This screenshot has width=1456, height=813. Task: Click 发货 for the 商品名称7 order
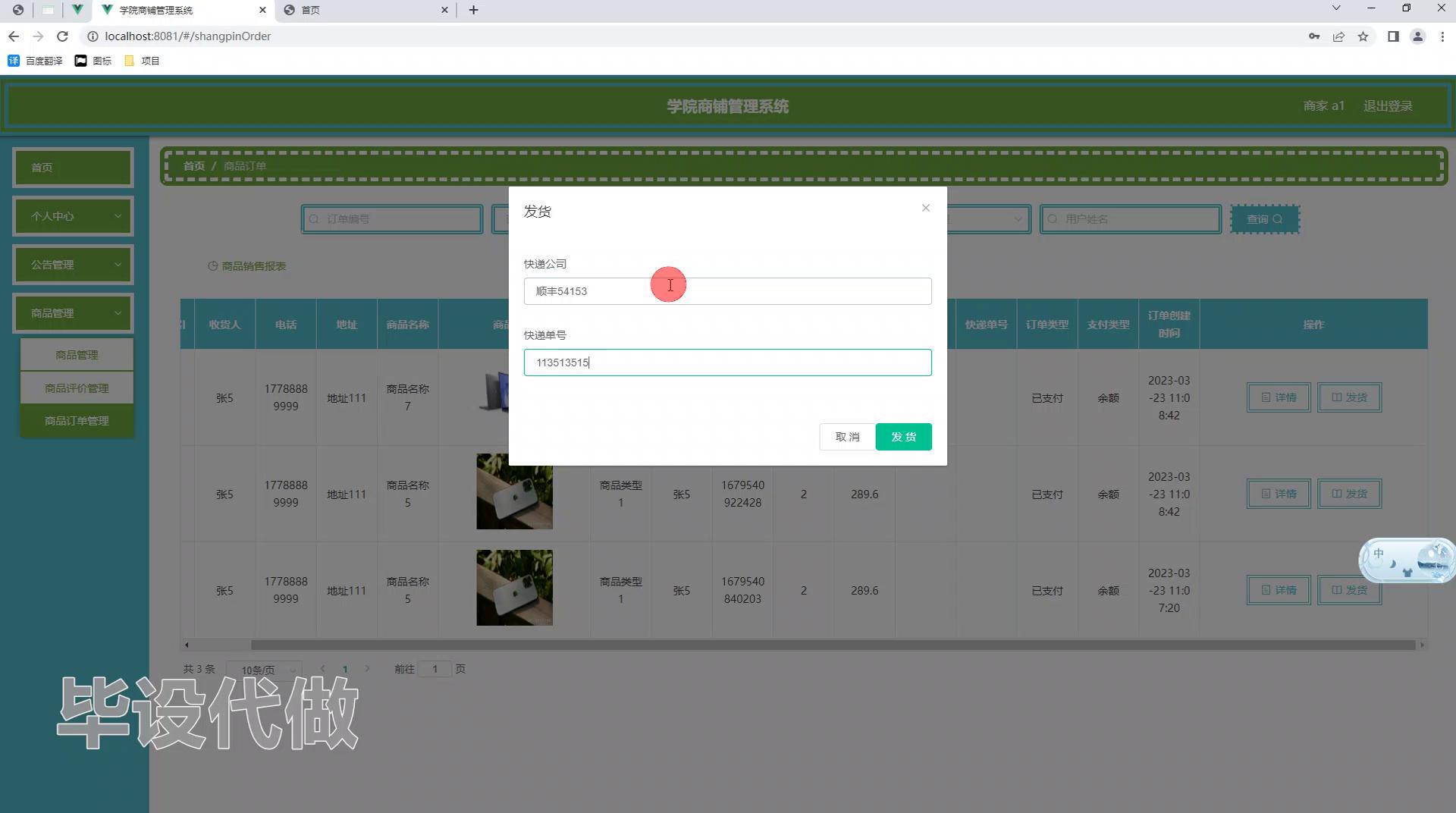tap(1349, 397)
